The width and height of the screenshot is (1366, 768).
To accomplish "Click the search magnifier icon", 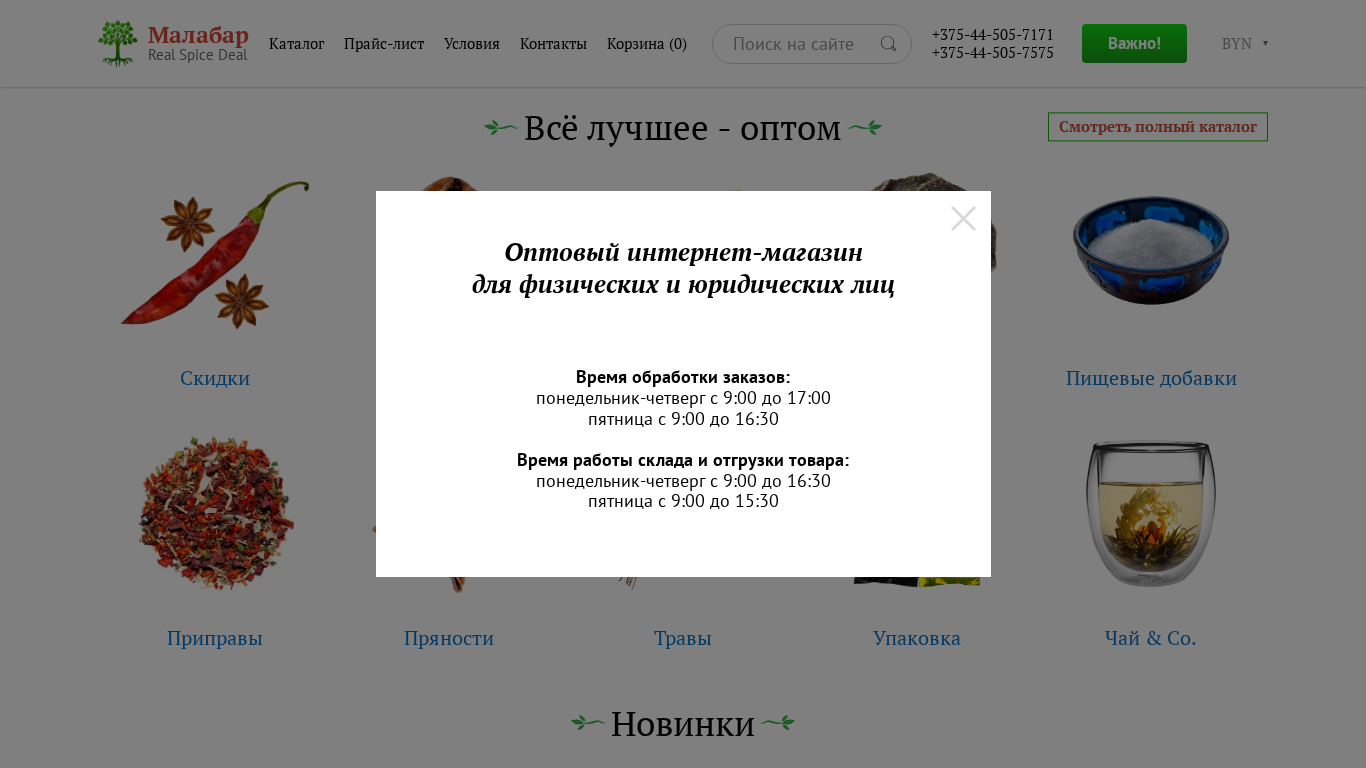I will [x=888, y=44].
